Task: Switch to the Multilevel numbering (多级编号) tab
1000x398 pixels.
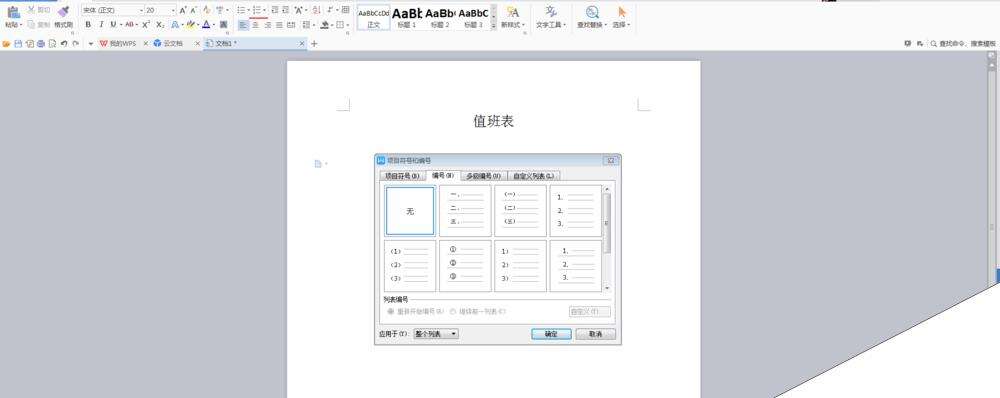Action: (483, 175)
